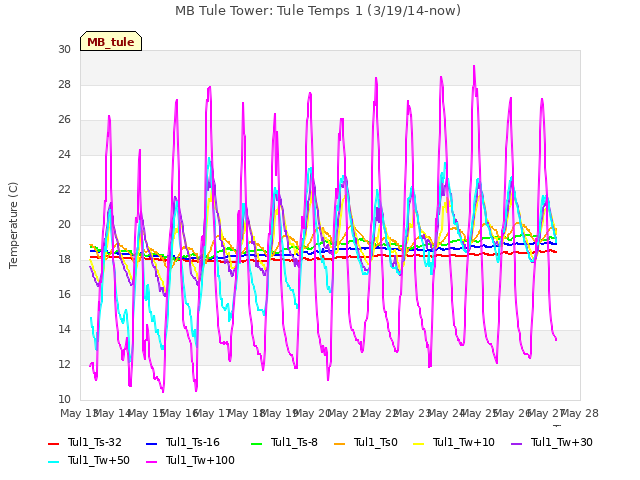Select the Tul1_Tw+100 legend label
Image resolution: width=640 pixels, height=480 pixels.
tap(200, 460)
